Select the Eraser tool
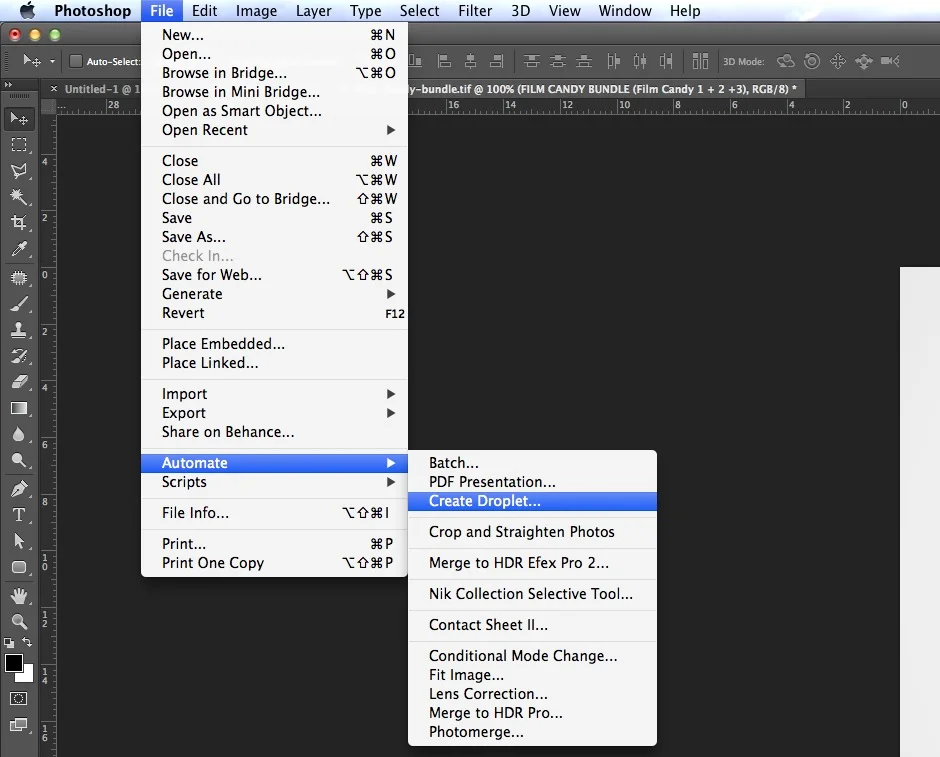The image size is (940, 757). (19, 382)
